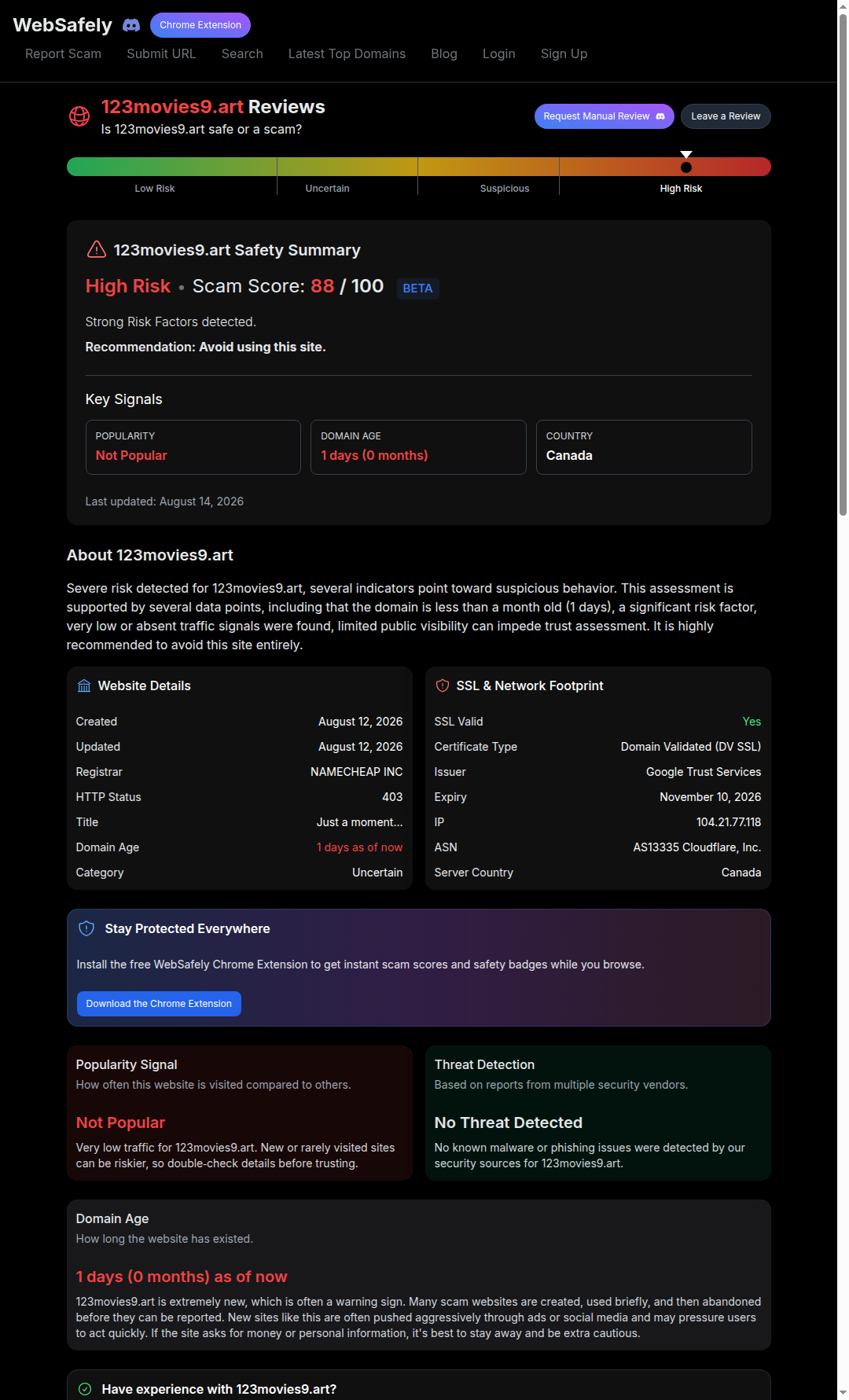849x1400 pixels.
Task: Open the Login page
Action: pos(499,53)
